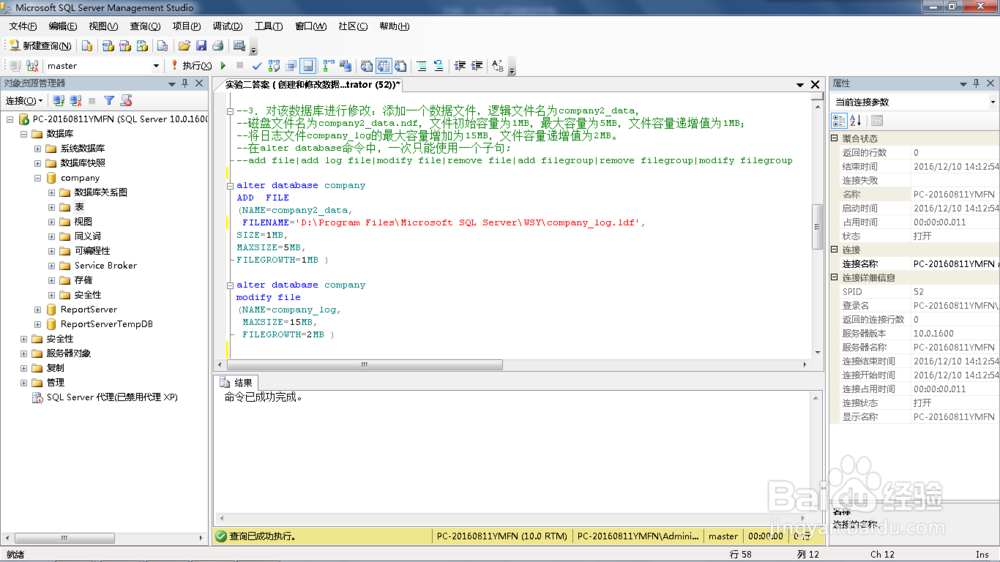Parse the query with the blue checkmark

[257, 66]
